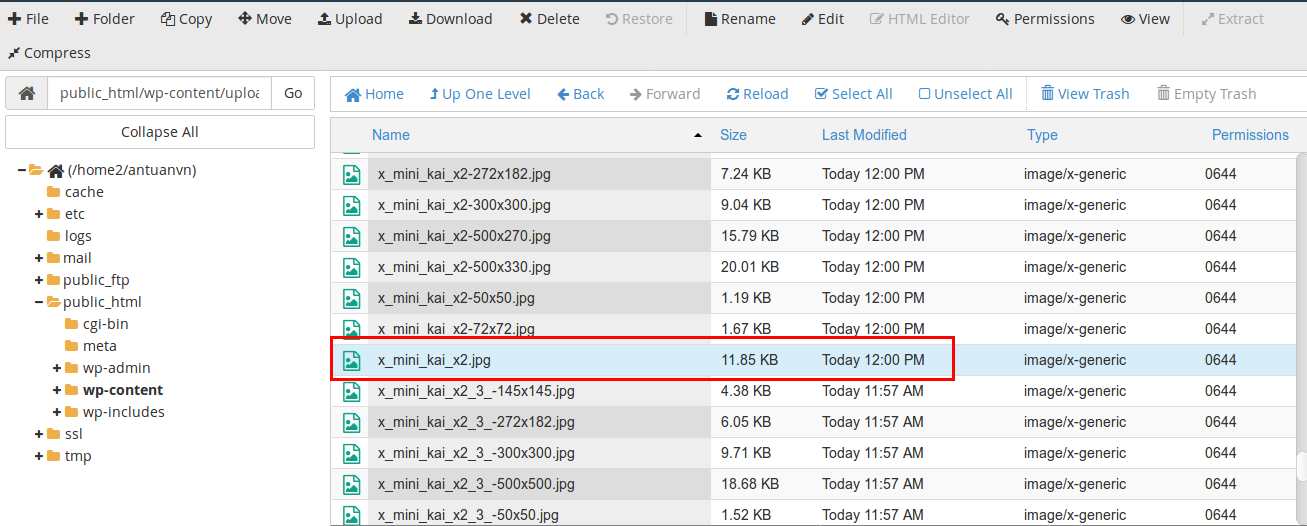Click Up One Level
This screenshot has width=1307, height=526.
coord(479,94)
